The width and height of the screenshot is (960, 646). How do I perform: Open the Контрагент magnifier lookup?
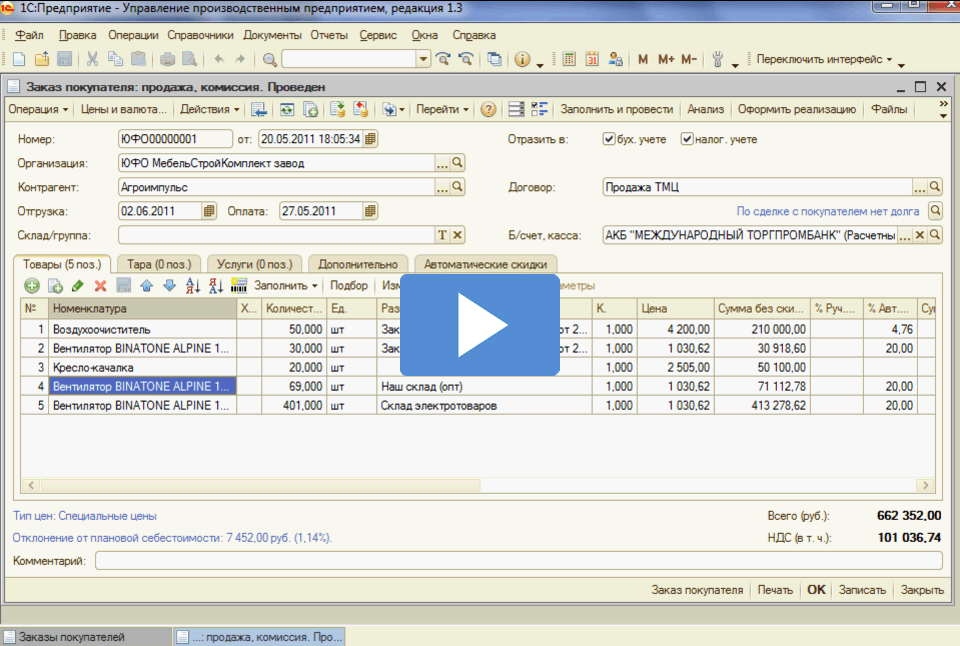(457, 187)
